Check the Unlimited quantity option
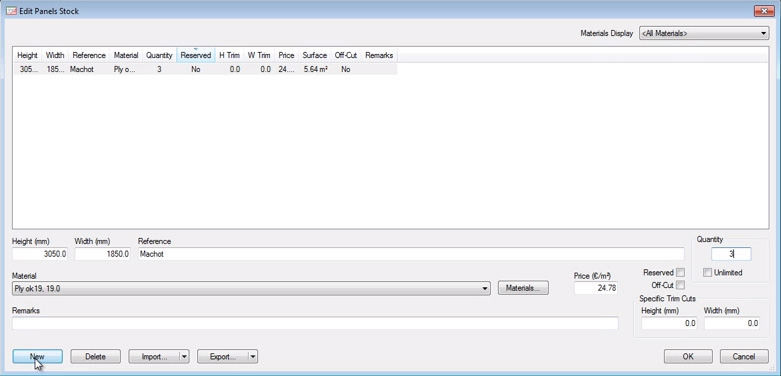The height and width of the screenshot is (376, 781). pyautogui.click(x=707, y=272)
